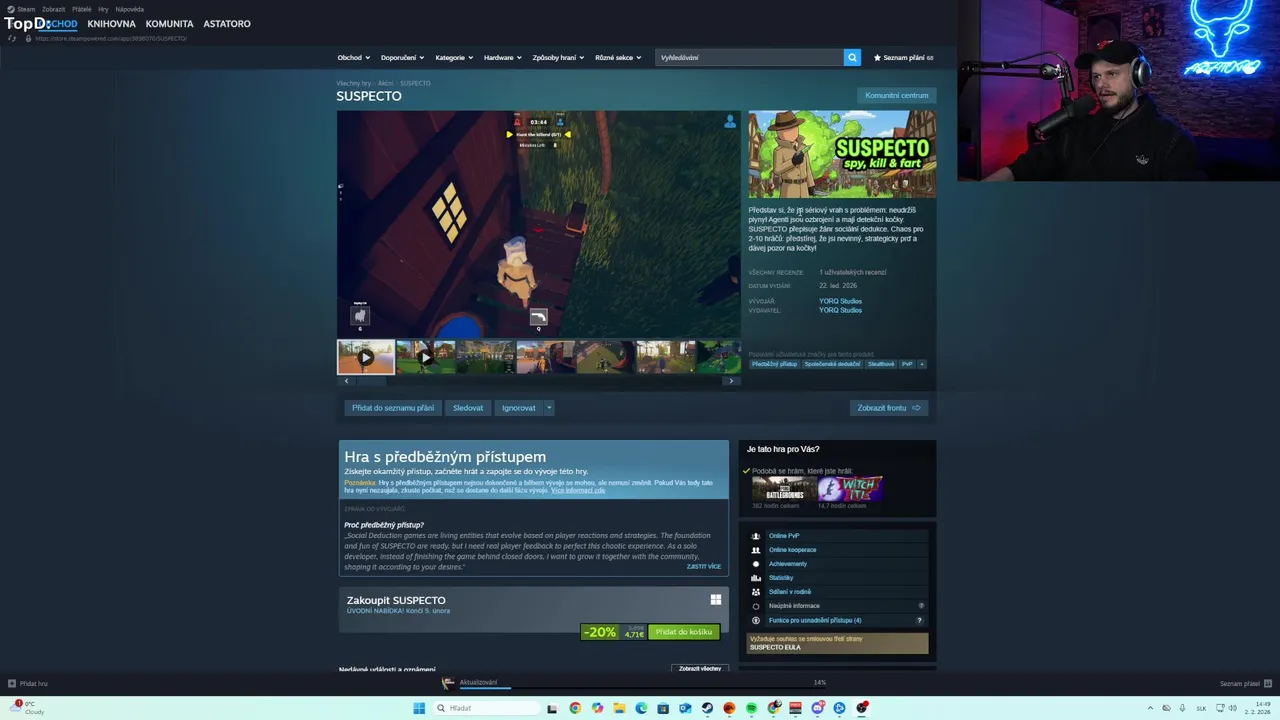Click the media strip left scroll arrow
Image resolution: width=1280 pixels, height=720 pixels.
(x=346, y=381)
